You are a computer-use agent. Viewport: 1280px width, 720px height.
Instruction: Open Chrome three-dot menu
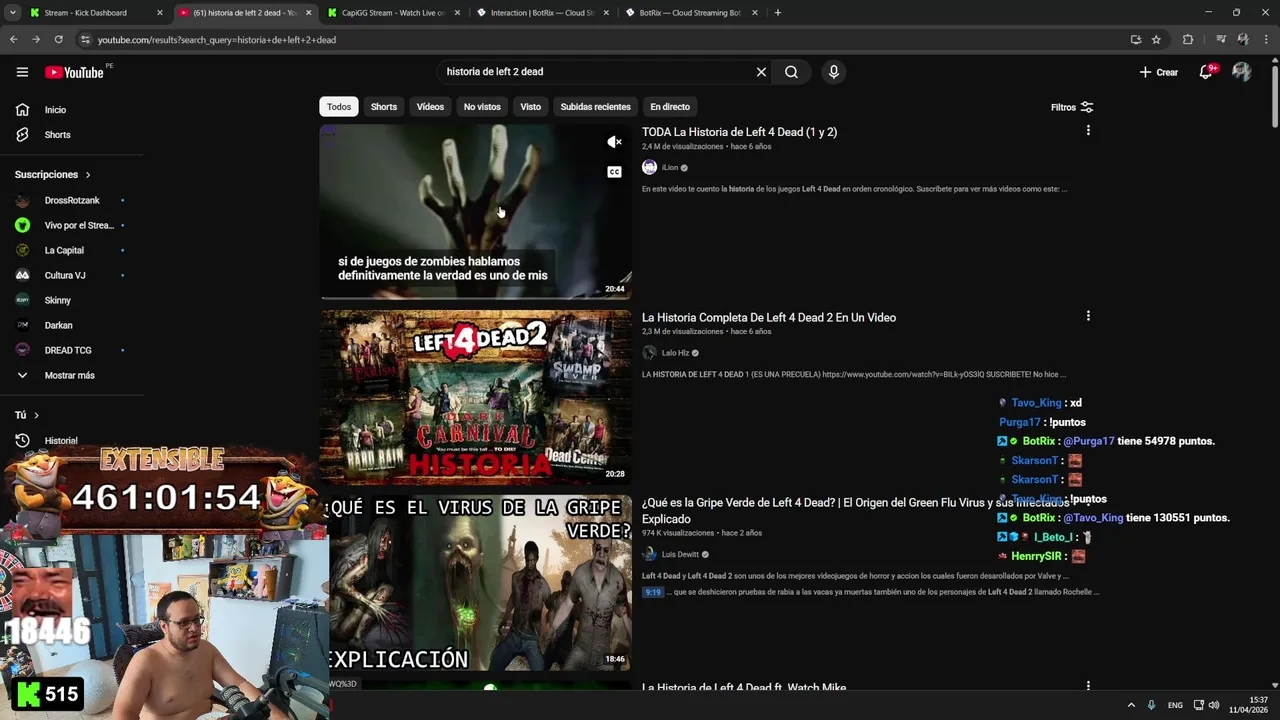pyautogui.click(x=1267, y=39)
